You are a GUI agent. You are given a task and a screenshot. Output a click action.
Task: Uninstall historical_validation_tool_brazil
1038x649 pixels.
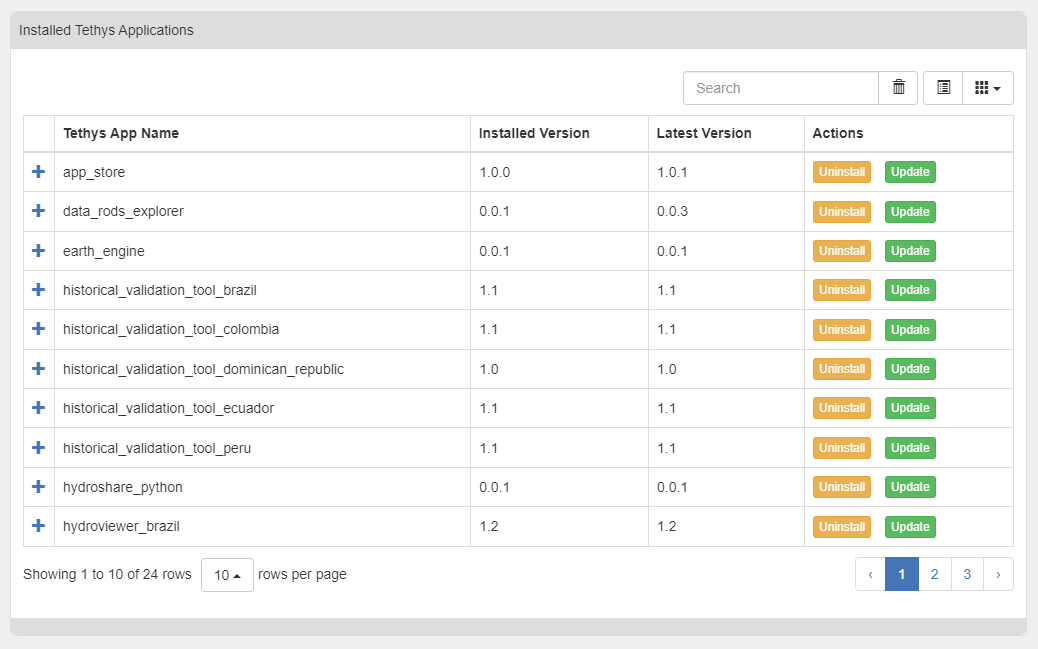[x=841, y=289]
